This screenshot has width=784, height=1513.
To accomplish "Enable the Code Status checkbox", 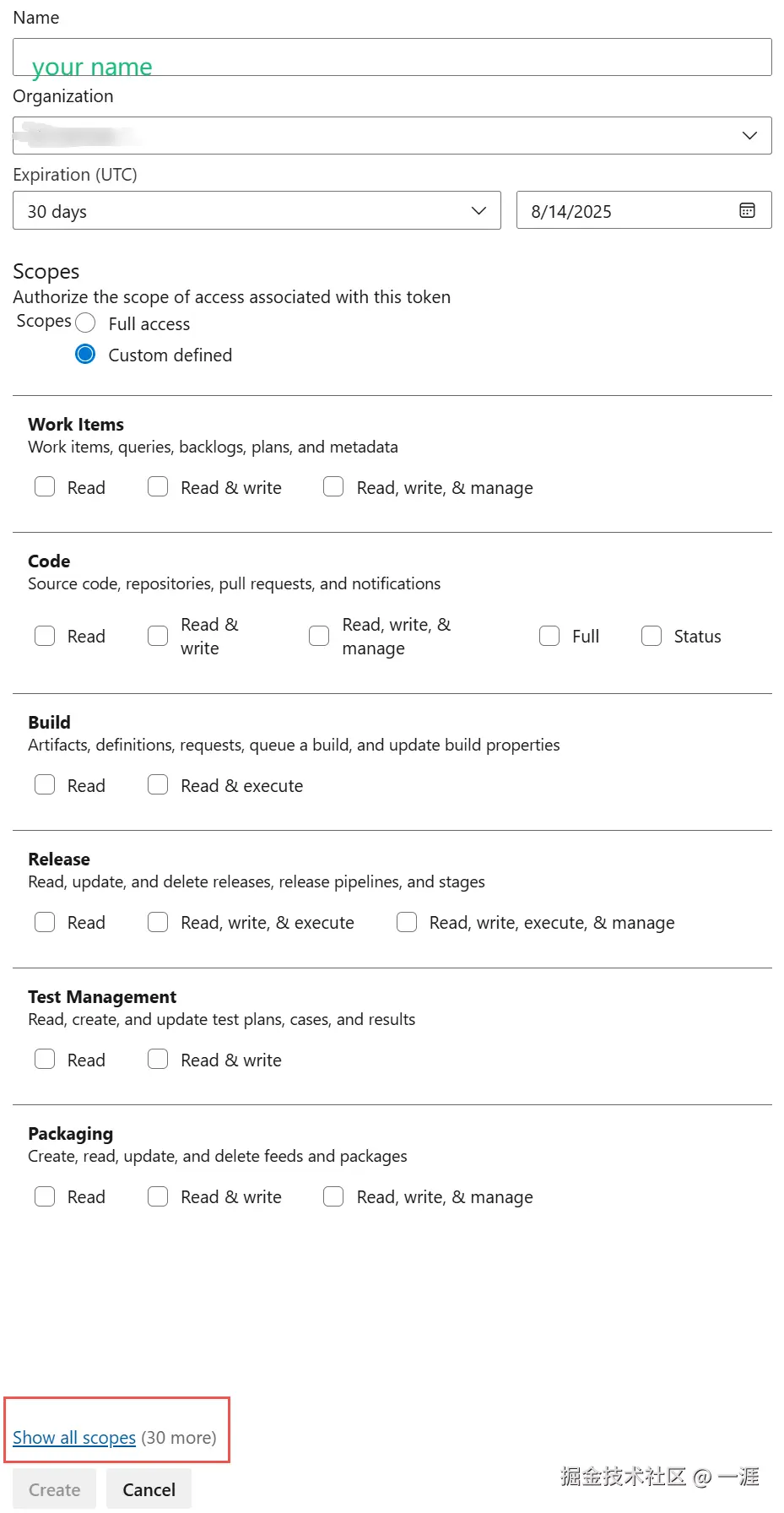I will point(652,636).
